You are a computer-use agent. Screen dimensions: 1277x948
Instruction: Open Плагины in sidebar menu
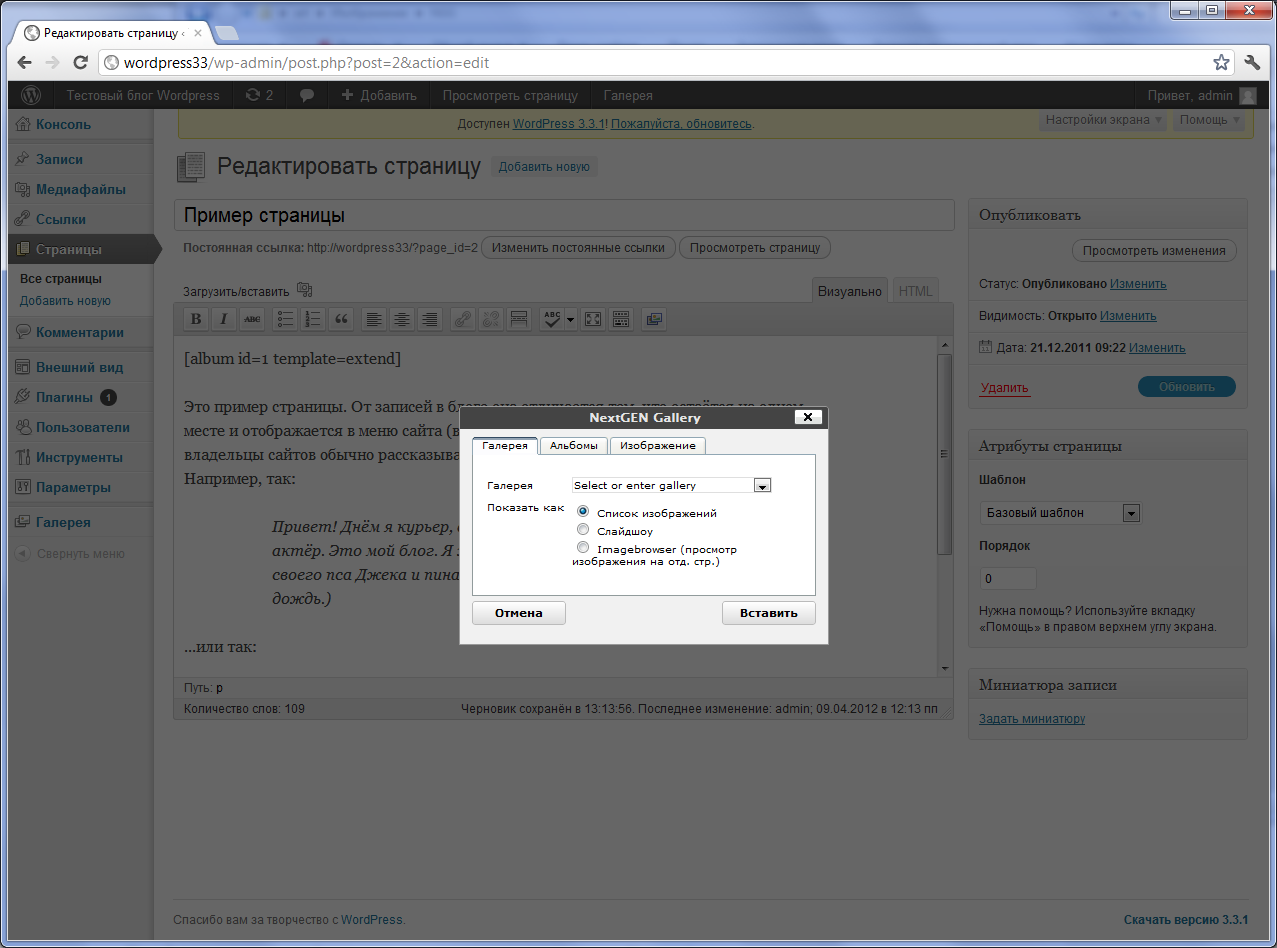64,397
